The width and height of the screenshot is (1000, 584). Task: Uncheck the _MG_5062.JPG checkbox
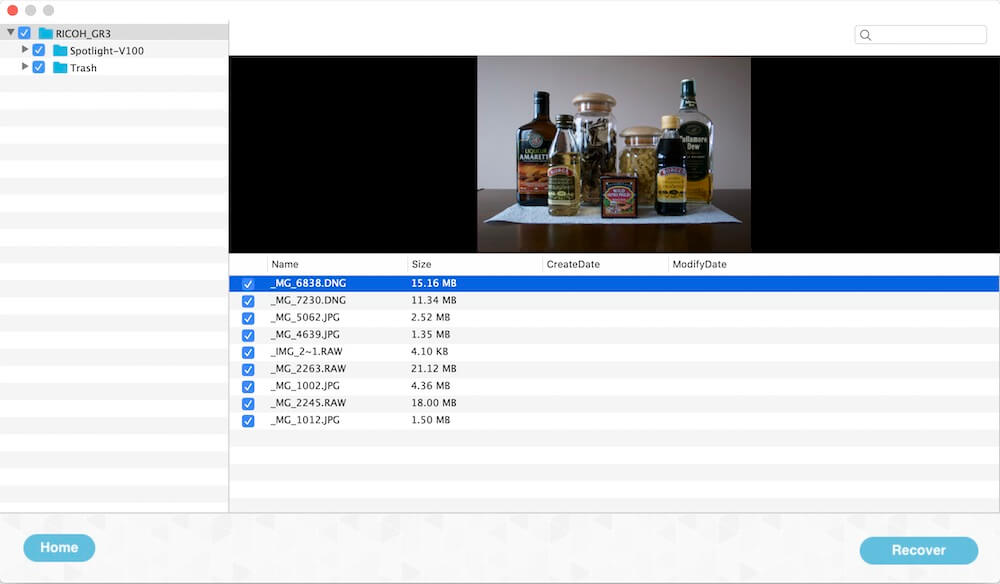tap(248, 318)
